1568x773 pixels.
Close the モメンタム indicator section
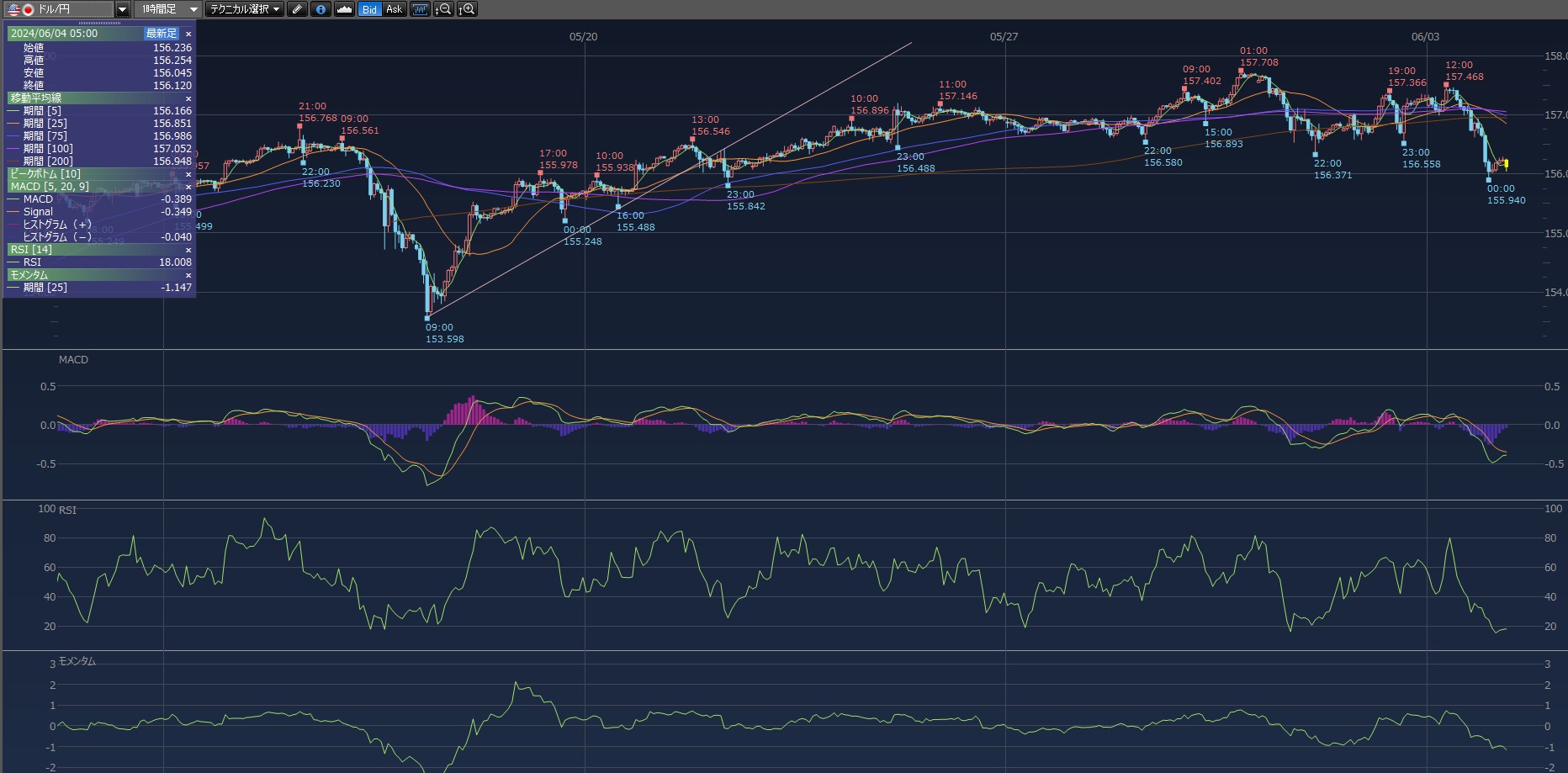188,275
